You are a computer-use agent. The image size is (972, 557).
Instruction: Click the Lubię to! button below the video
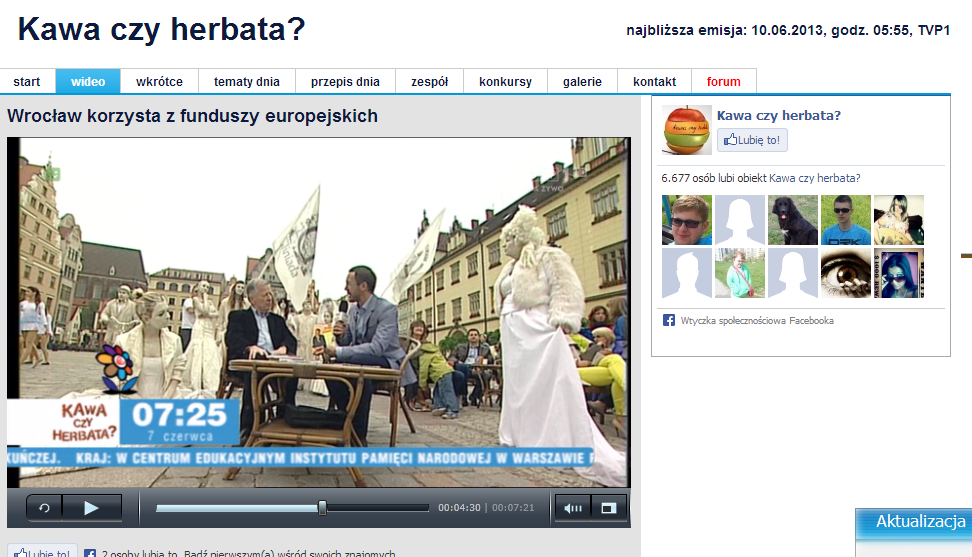click(x=42, y=551)
